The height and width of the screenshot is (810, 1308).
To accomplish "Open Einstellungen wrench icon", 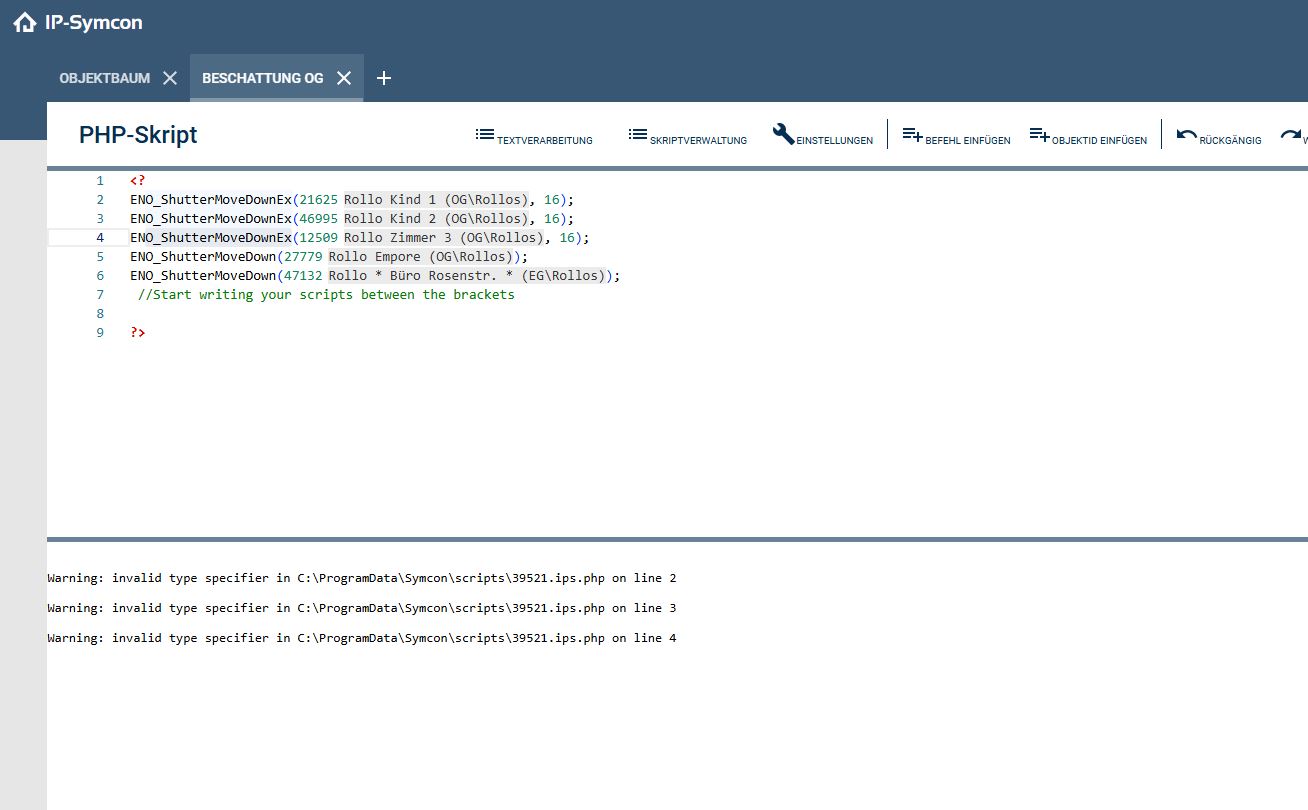I will 784,134.
